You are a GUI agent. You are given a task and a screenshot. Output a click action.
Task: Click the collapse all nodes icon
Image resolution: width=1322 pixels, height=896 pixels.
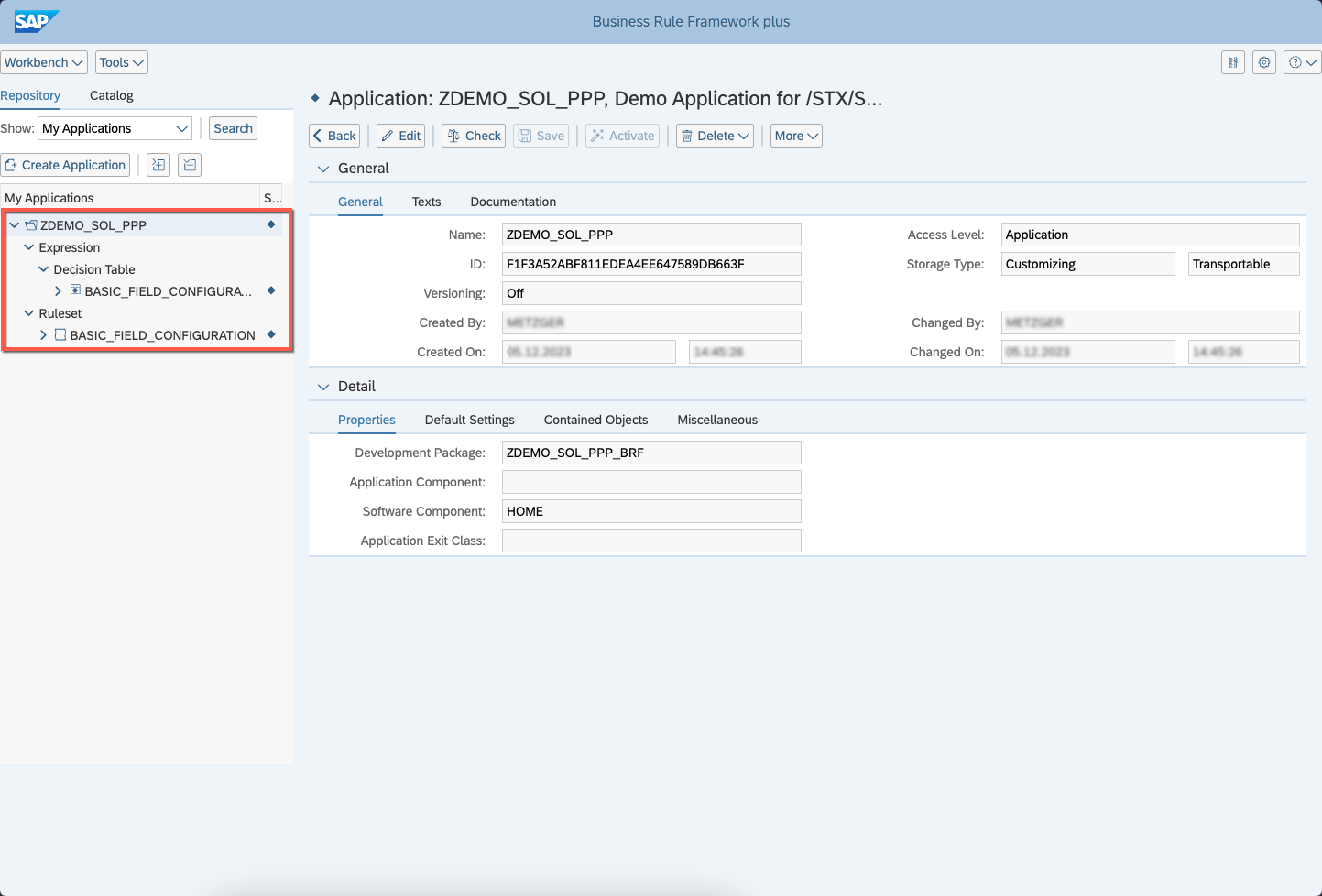click(190, 165)
